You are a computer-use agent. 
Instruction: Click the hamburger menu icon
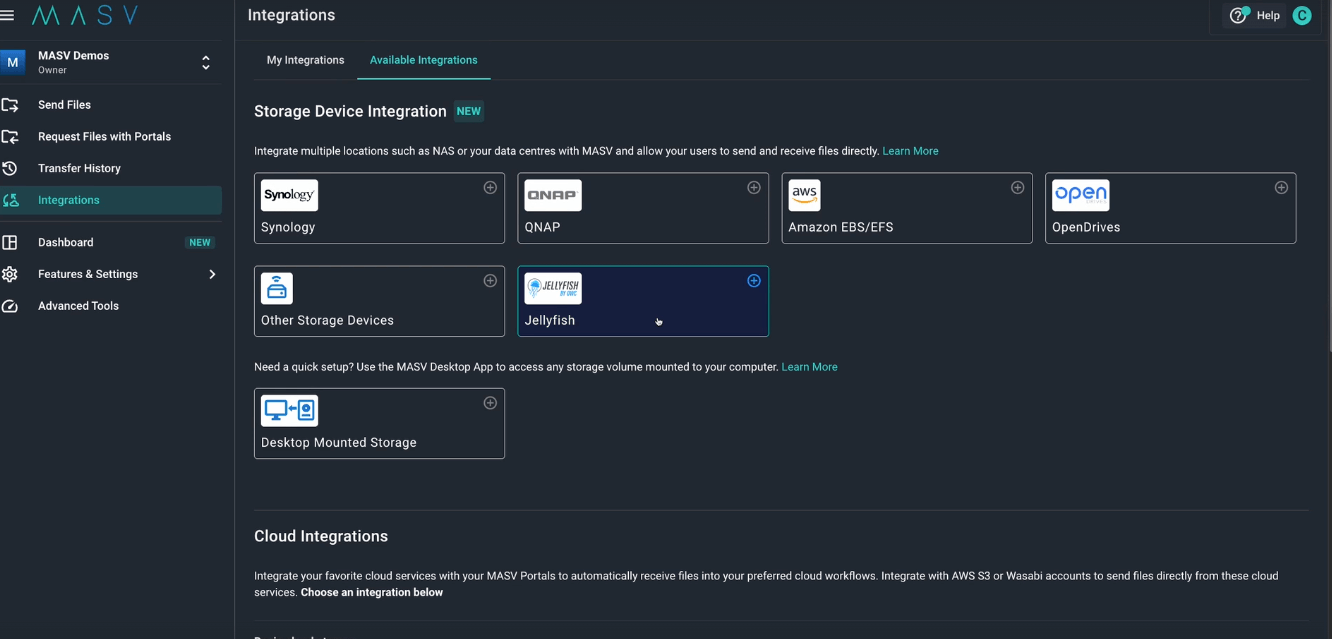8,14
